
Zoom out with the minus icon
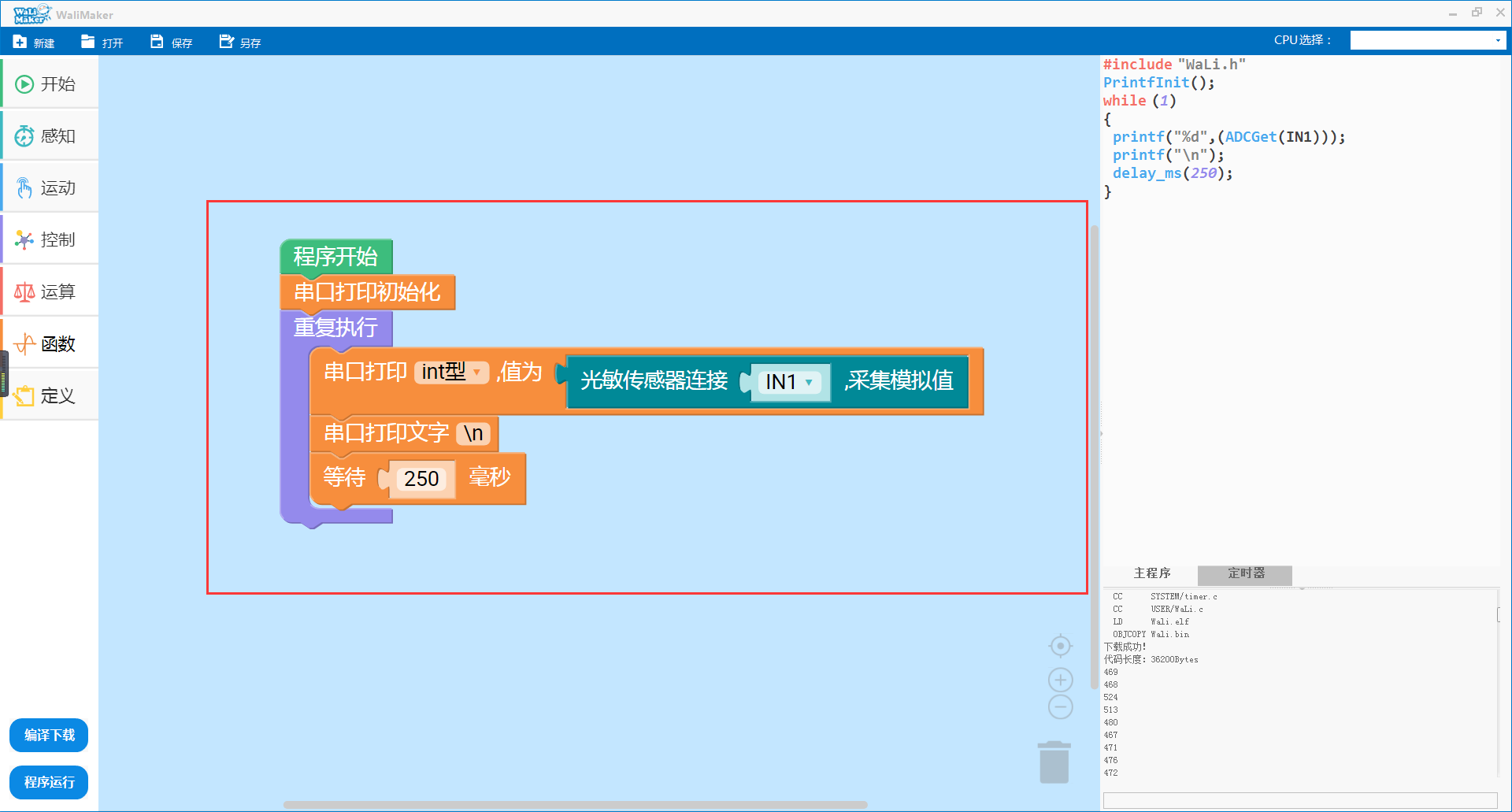1061,706
